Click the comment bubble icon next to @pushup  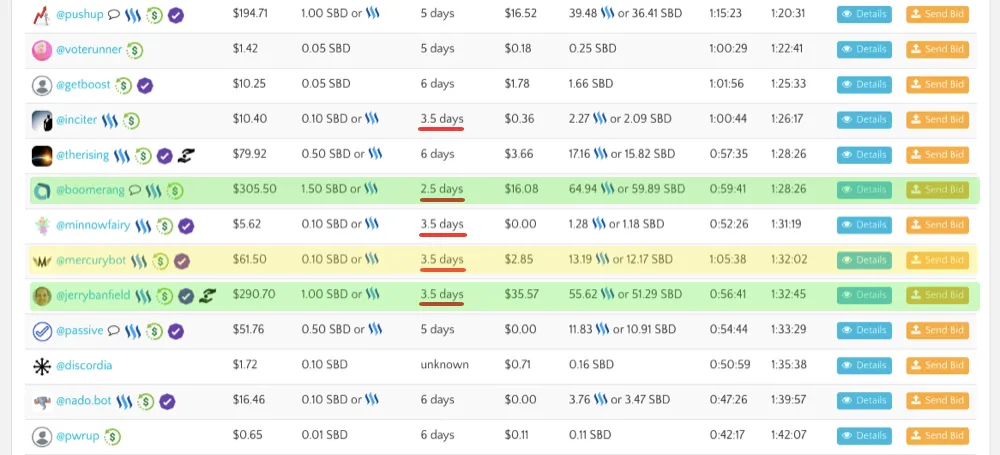[x=114, y=15]
